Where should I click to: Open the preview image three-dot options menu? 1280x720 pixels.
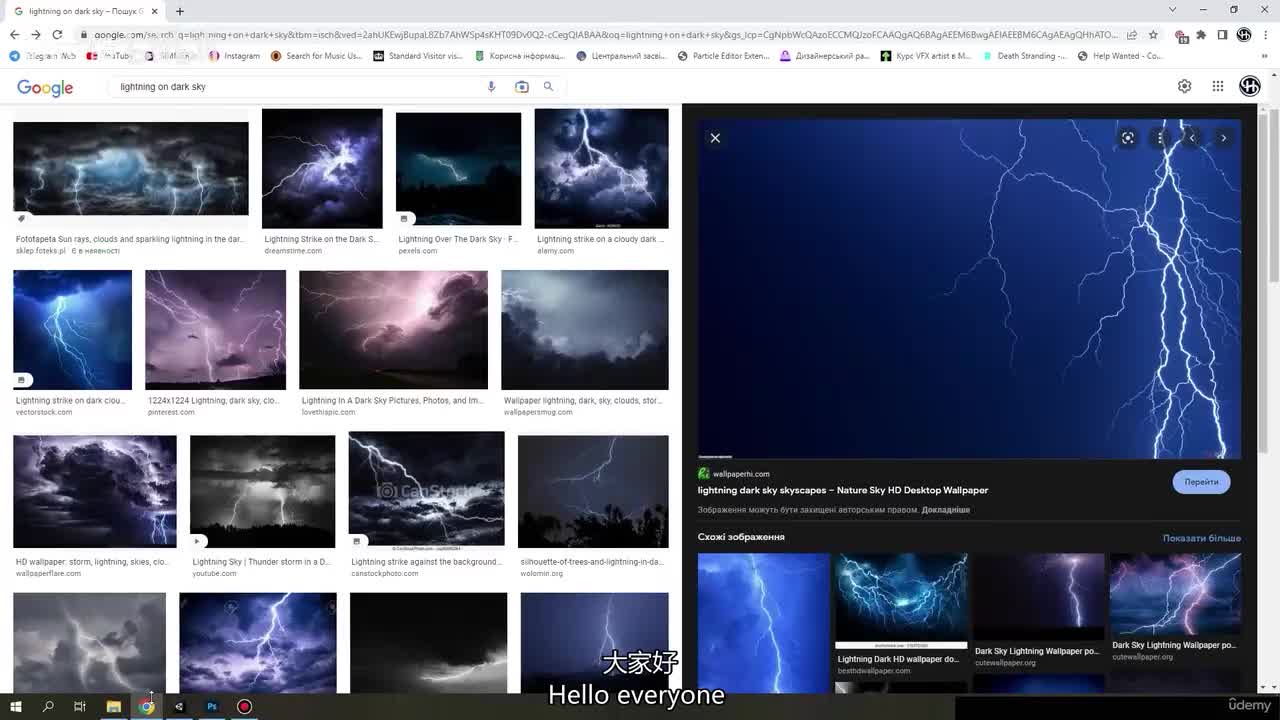(1160, 138)
